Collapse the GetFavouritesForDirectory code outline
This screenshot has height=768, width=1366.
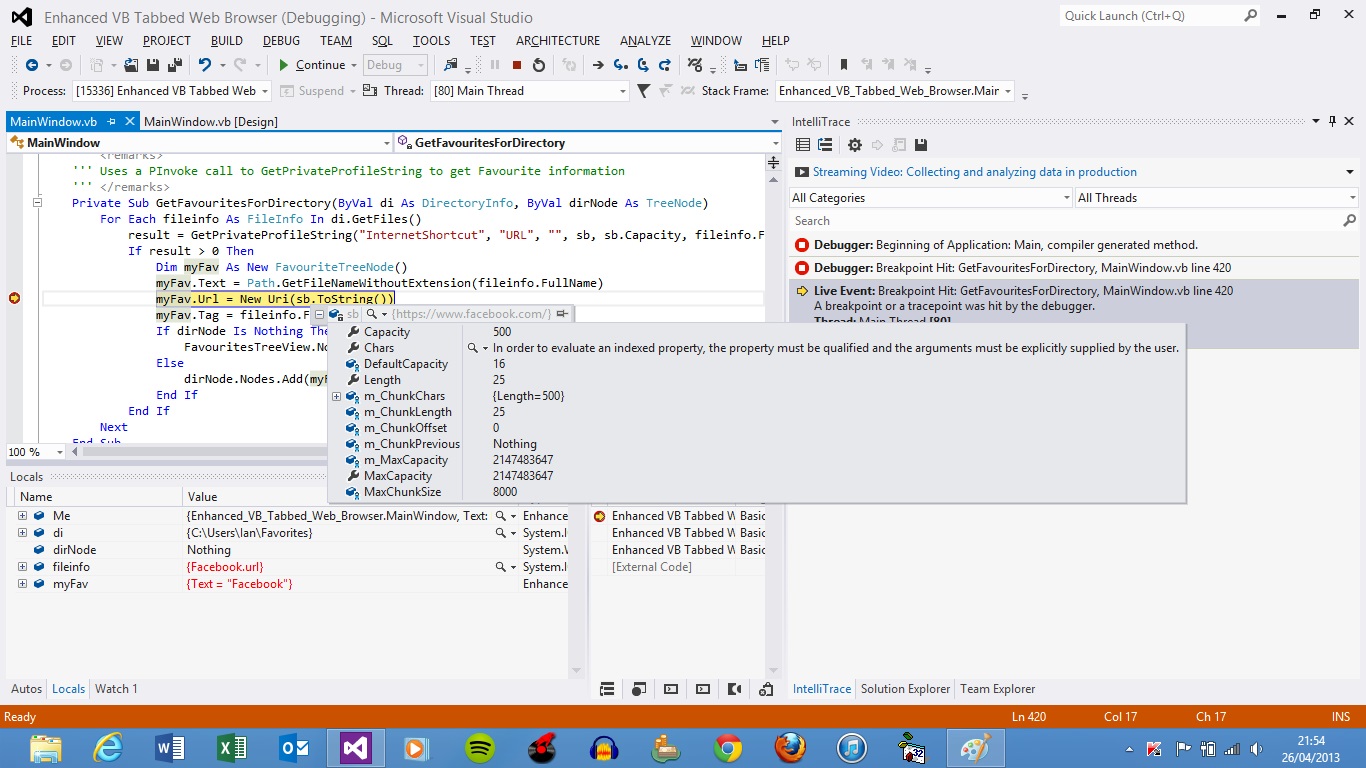[37, 203]
